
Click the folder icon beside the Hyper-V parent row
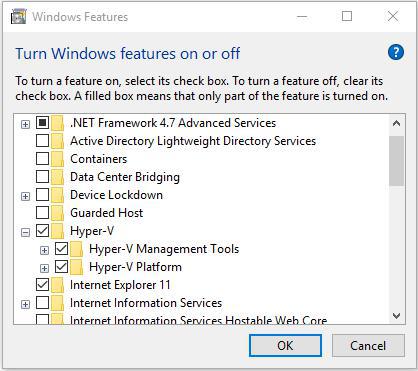57,231
